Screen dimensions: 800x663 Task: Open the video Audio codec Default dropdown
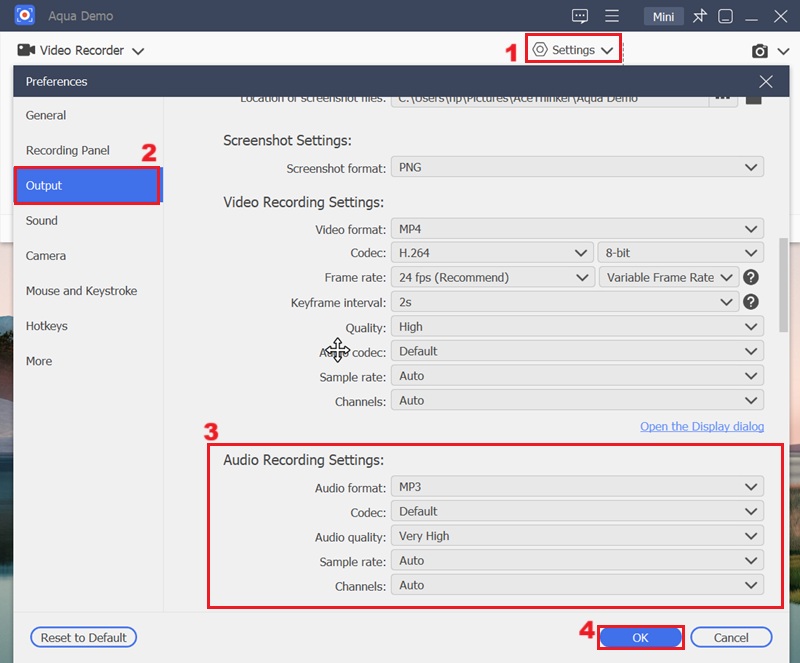577,351
